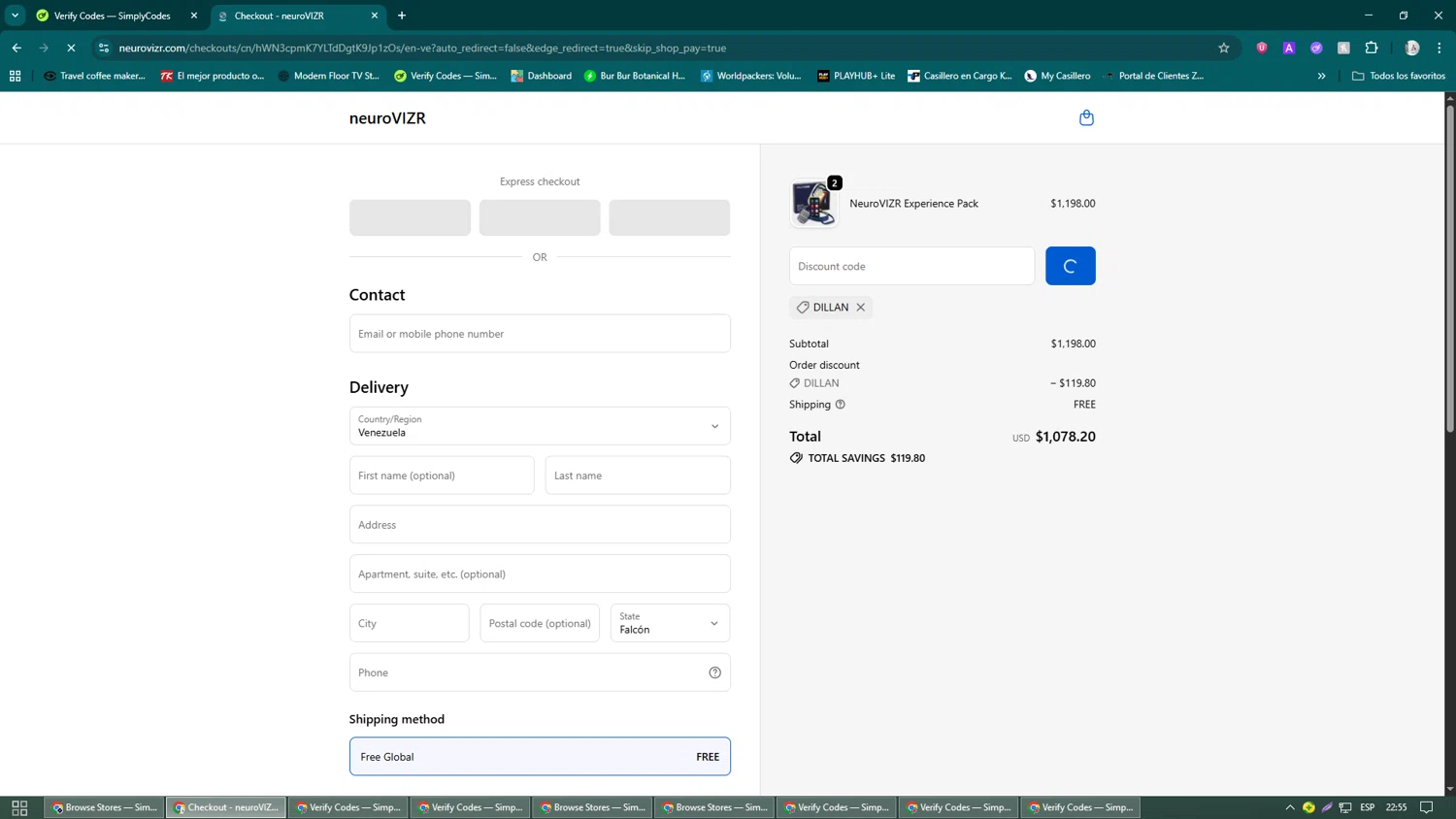Click the phone field help icon
1456x819 pixels.
click(714, 672)
